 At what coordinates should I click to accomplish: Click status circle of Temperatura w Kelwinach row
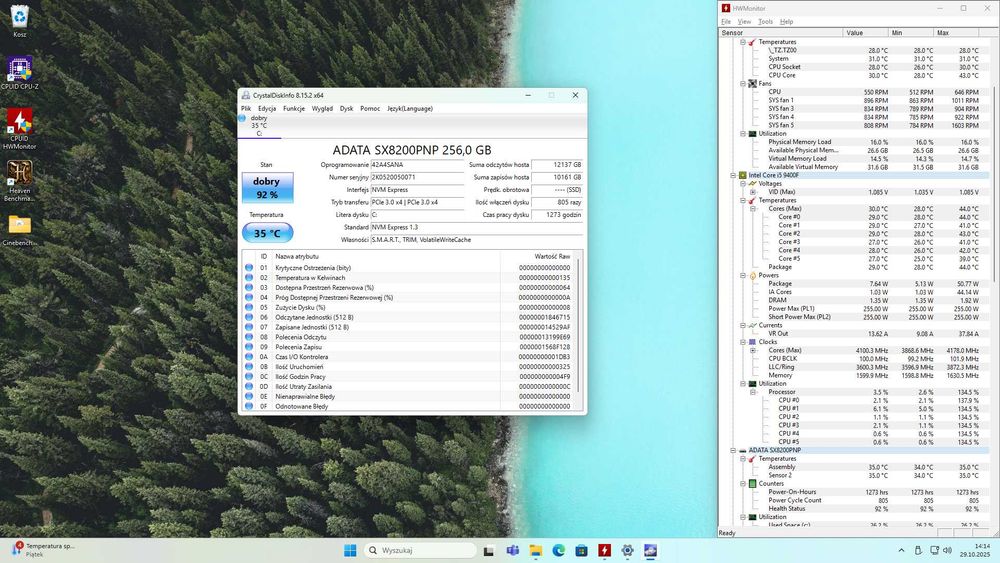[249, 278]
